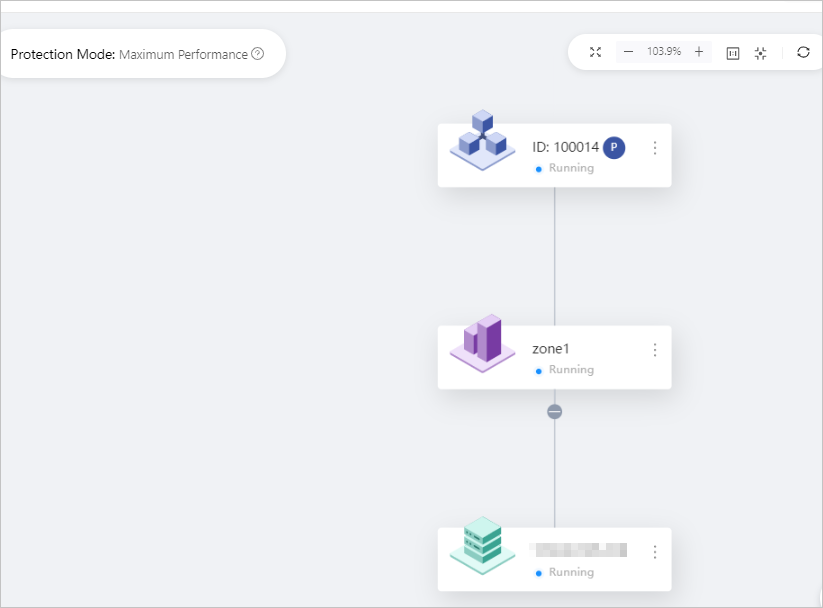823x608 pixels.
Task: Select the zone1 node label
Action: click(x=550, y=349)
